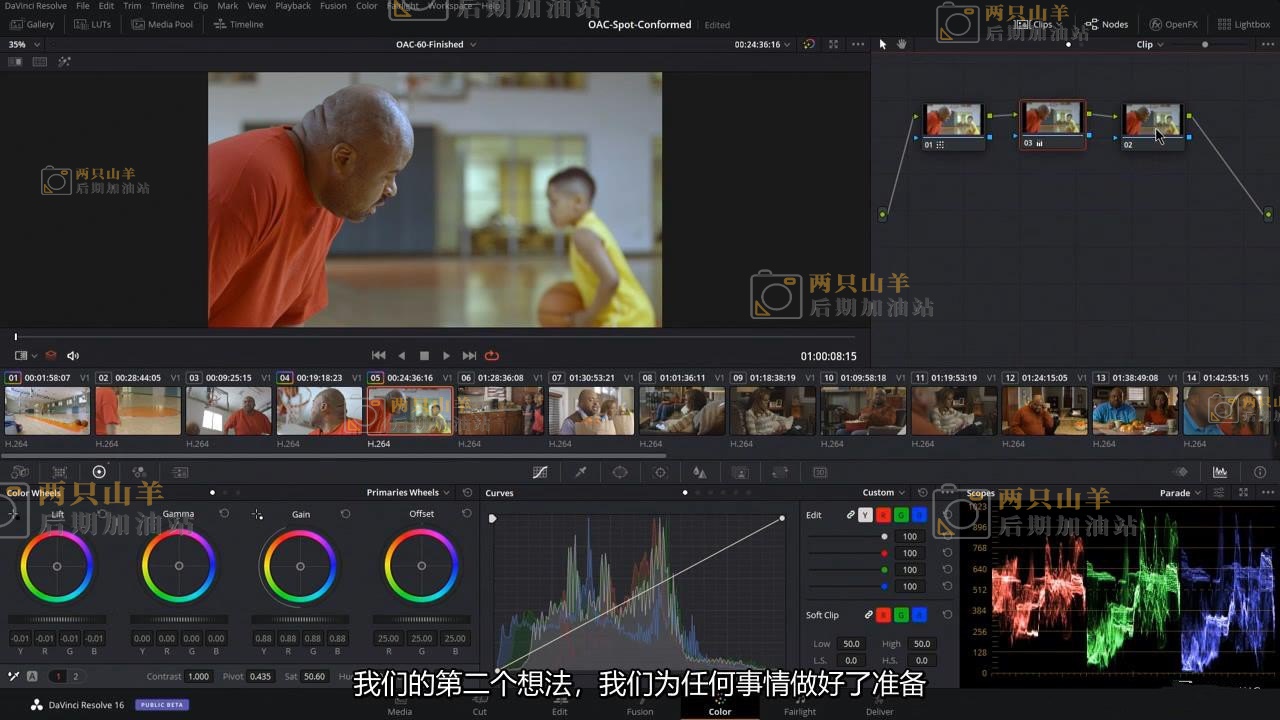1280x720 pixels.
Task: Show the OpenFX panel
Action: 1173,24
